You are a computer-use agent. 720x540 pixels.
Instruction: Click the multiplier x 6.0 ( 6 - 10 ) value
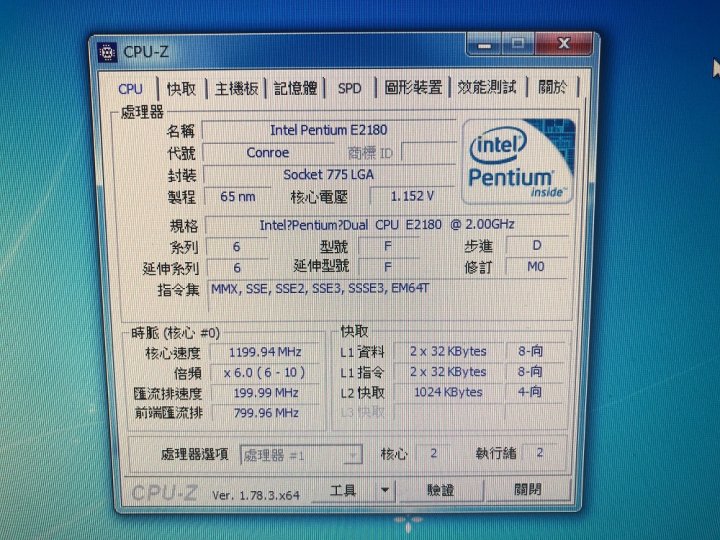point(265,372)
